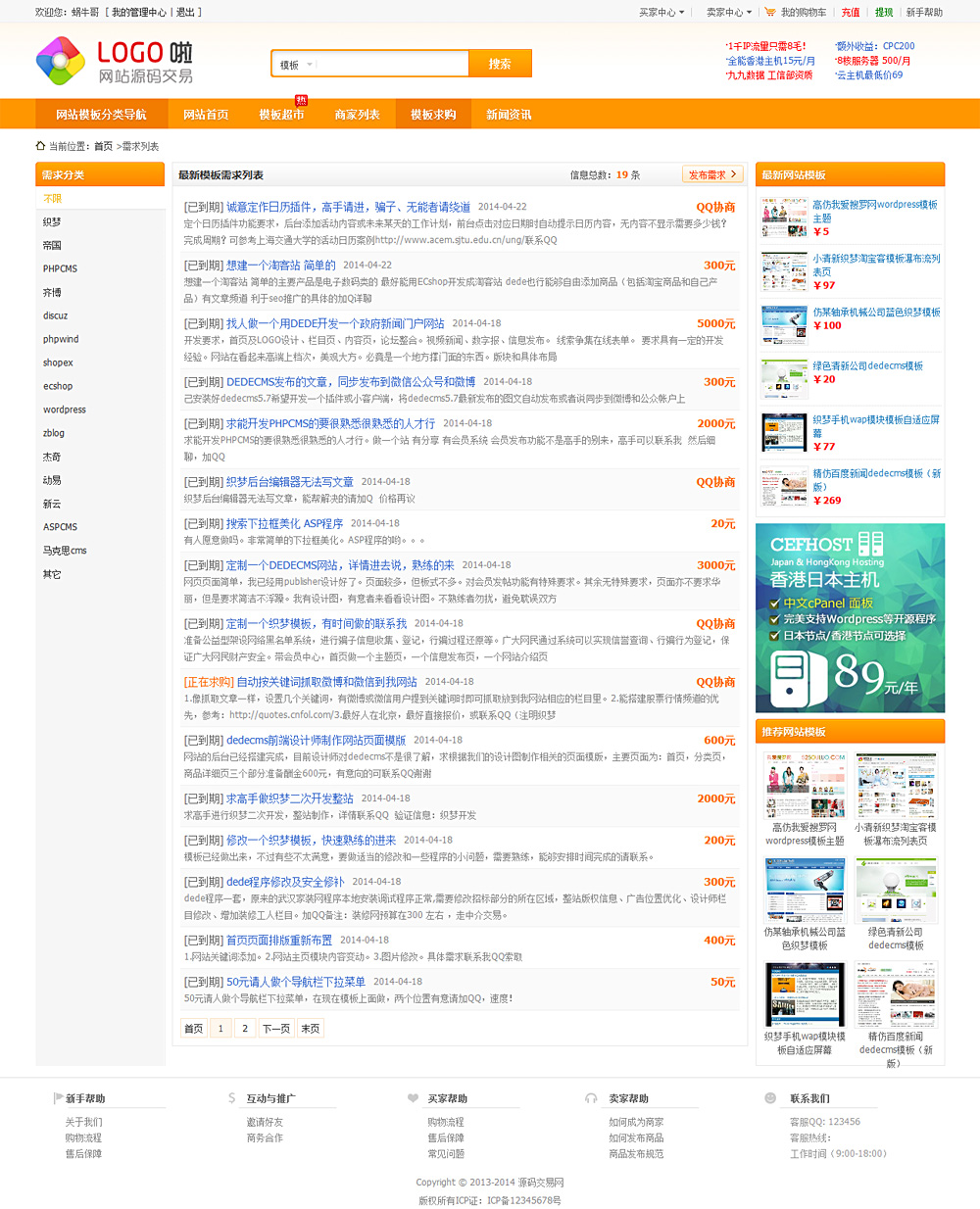The width and height of the screenshot is (980, 1209).
Task: Select the 织梦 category in sidebar
Action: click(52, 222)
